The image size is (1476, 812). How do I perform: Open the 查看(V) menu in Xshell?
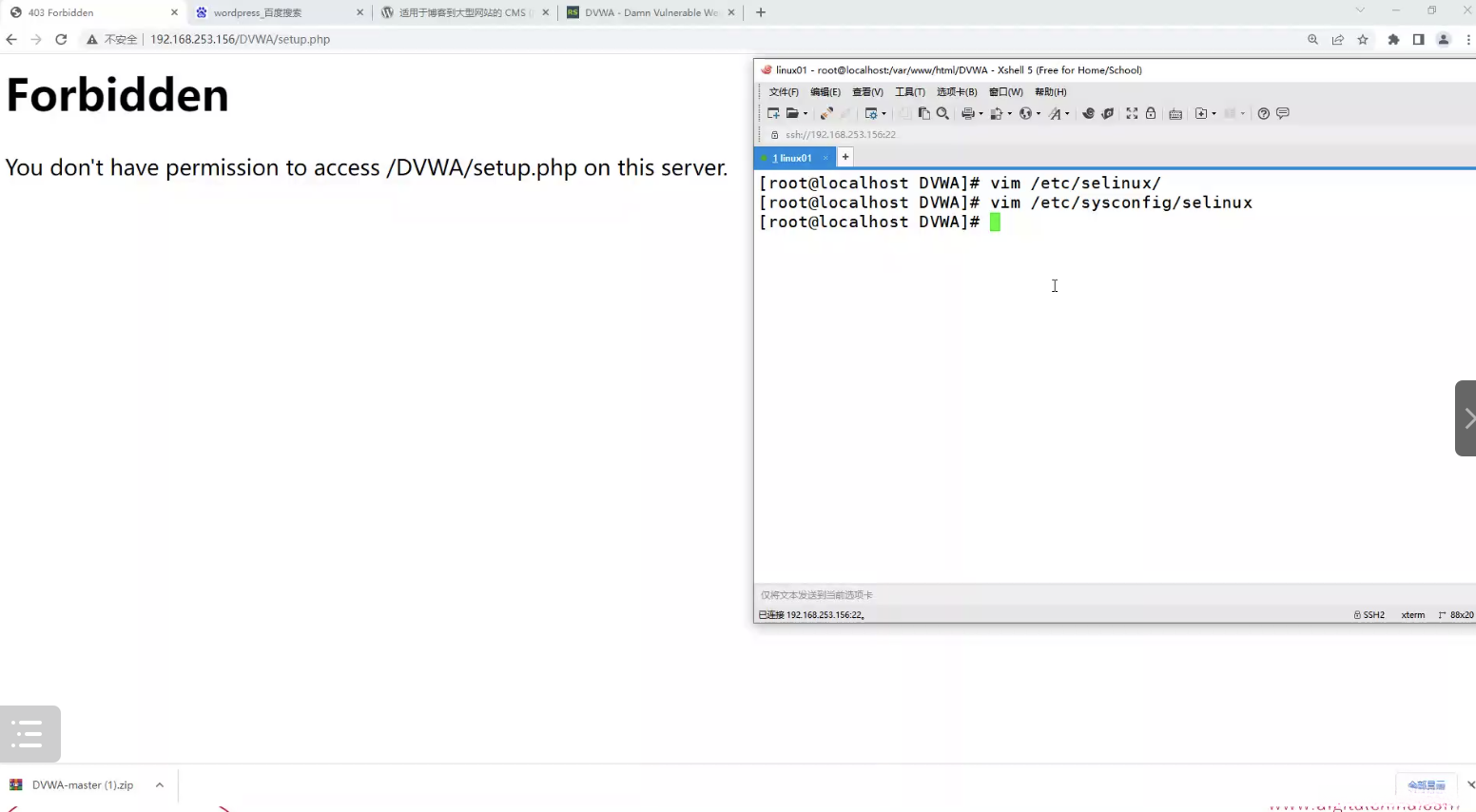tap(867, 92)
